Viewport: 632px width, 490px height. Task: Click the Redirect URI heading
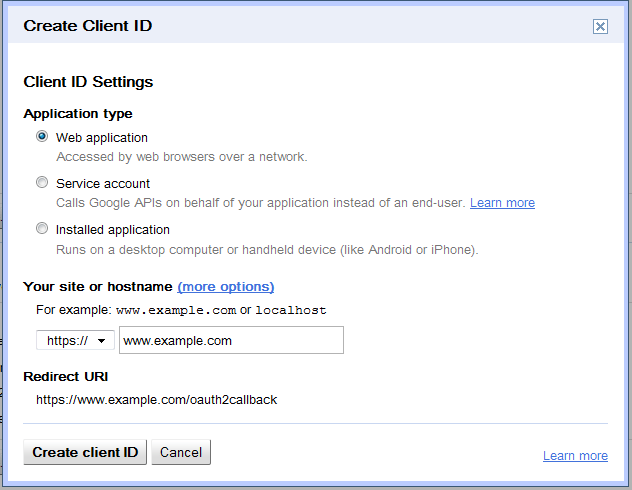[x=66, y=376]
